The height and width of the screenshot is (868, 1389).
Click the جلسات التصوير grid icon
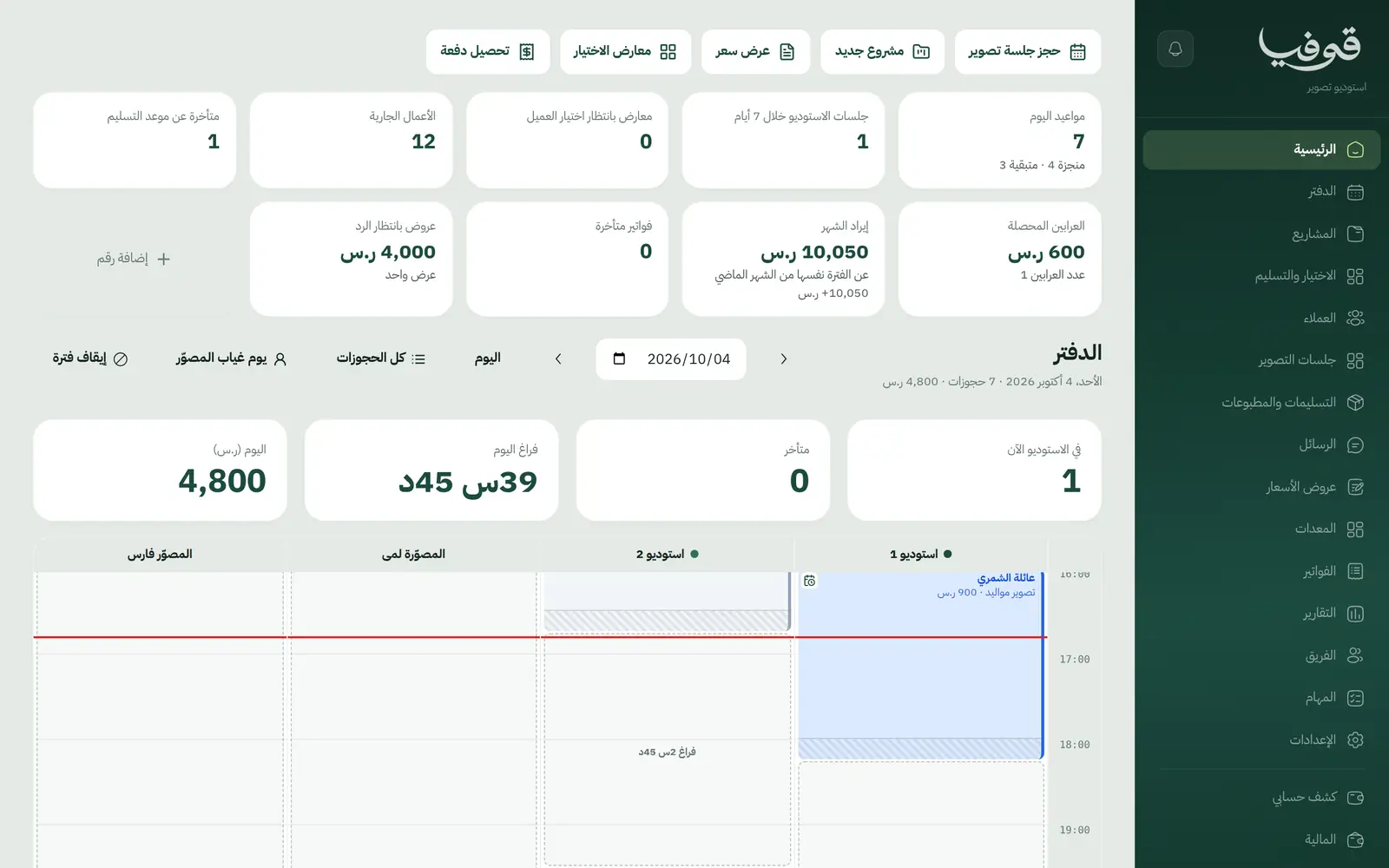(x=1355, y=360)
